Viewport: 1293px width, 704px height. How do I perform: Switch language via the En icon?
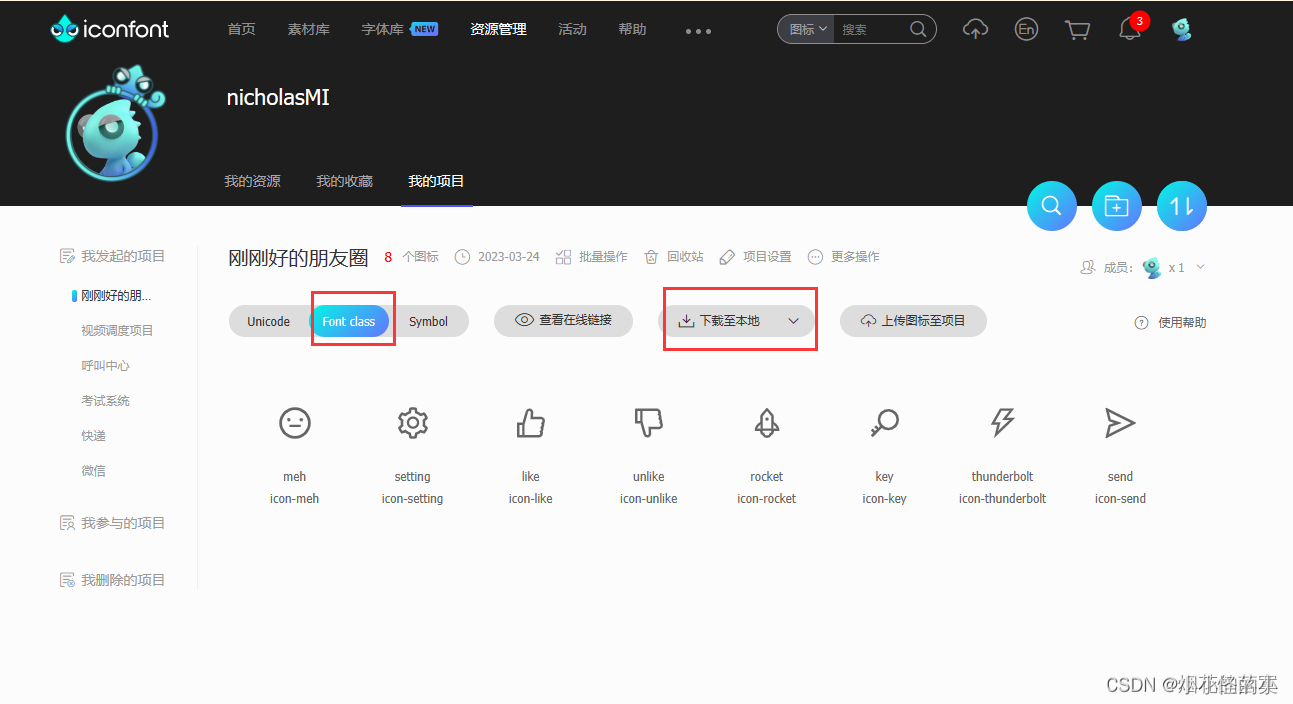coord(1026,29)
